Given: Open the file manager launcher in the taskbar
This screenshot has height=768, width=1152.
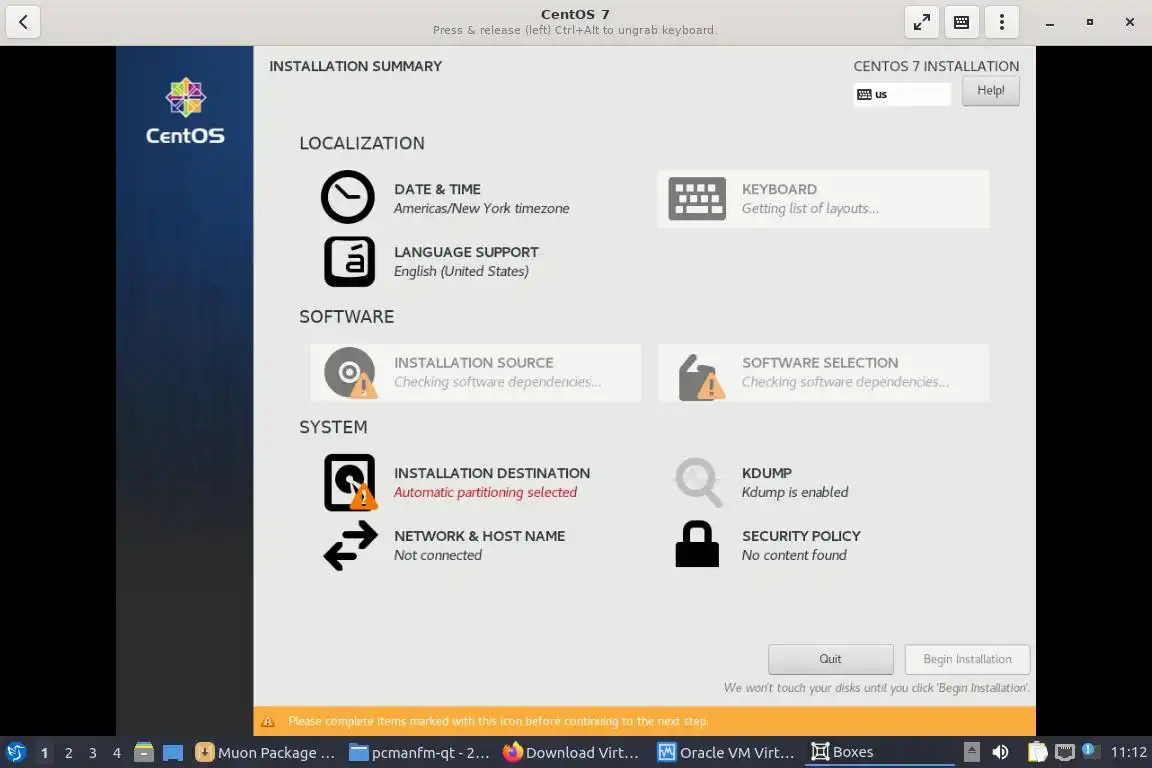Looking at the screenshot, I should pyautogui.click(x=144, y=752).
